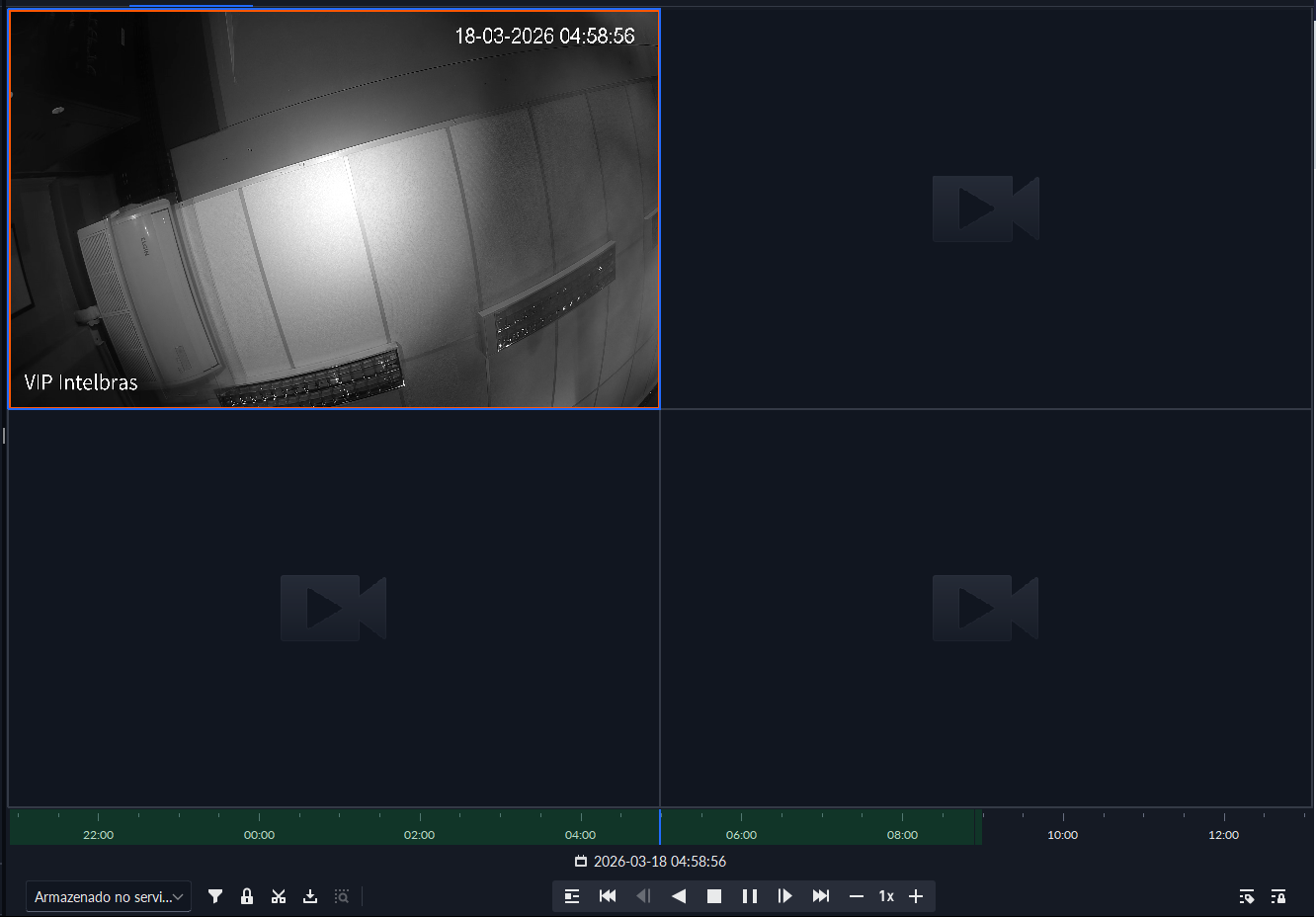Viewport: 1316px width, 917px height.
Task: Increase playback speed with plus button
Action: click(x=916, y=896)
